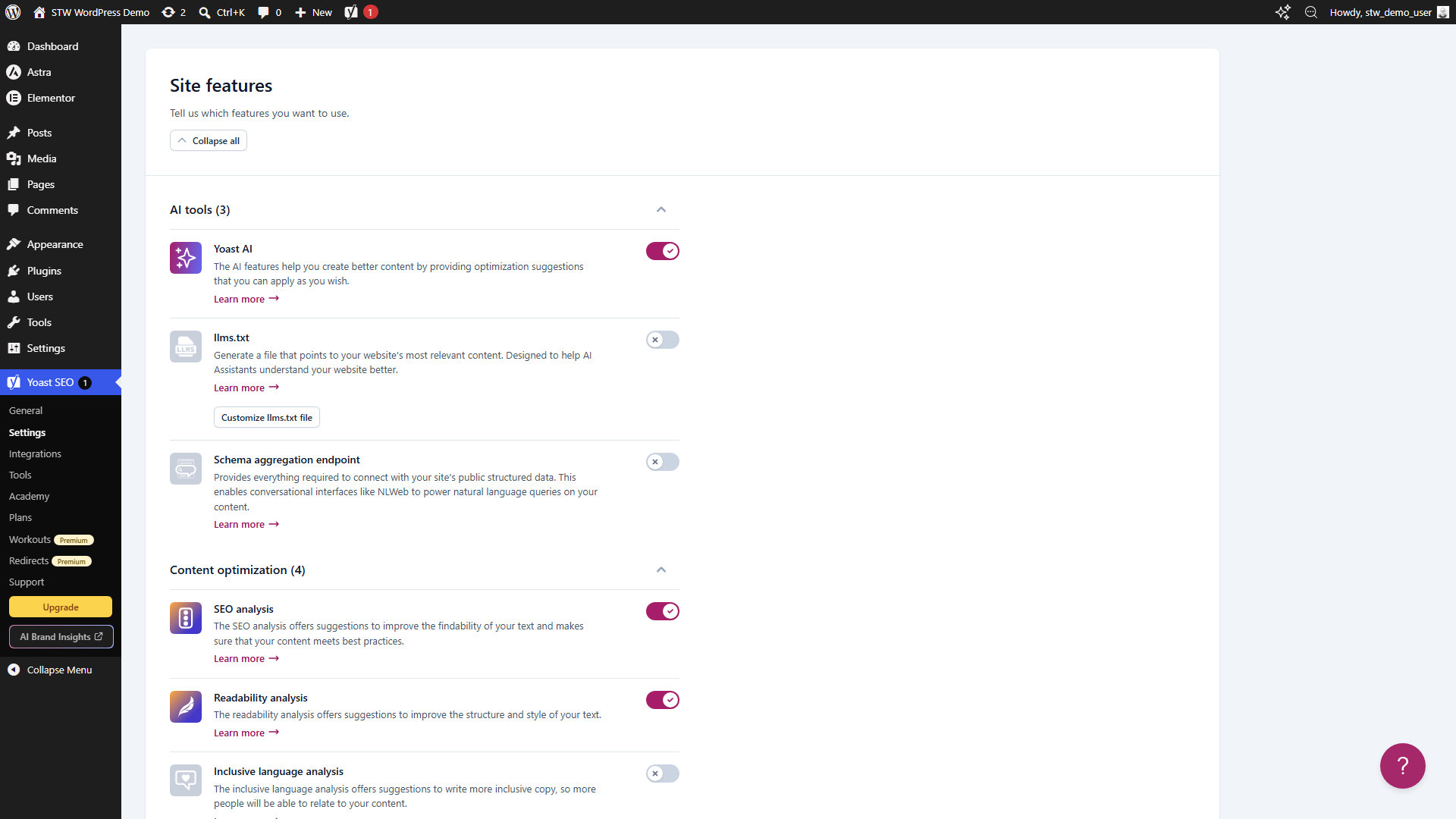This screenshot has width=1456, height=819.
Task: Click the Users icon in sidebar
Action: click(14, 297)
